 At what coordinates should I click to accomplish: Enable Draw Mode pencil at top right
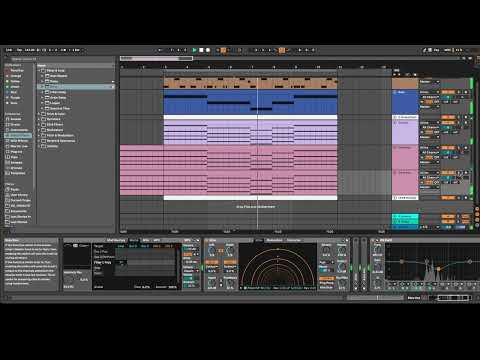[x=424, y=50]
